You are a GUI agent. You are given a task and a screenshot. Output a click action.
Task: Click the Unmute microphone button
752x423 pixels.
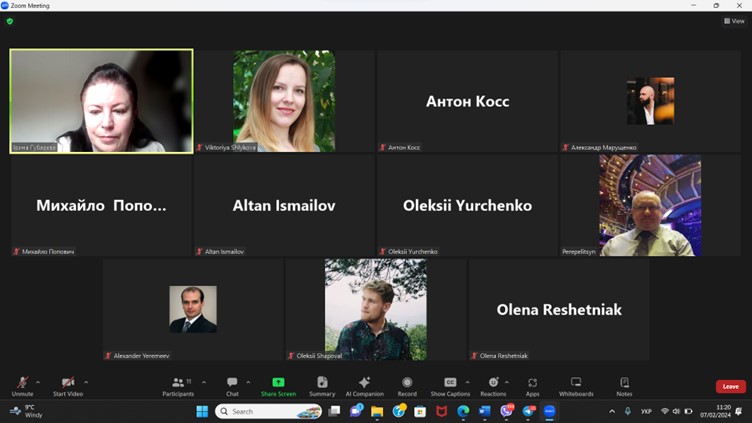click(x=22, y=385)
